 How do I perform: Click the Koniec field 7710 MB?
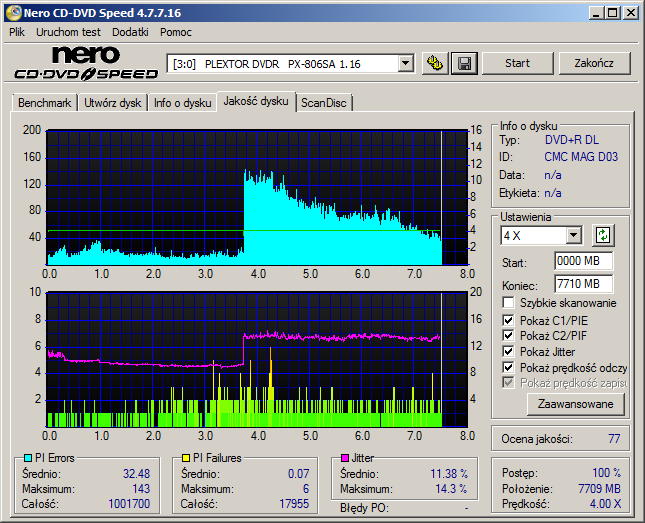pos(583,284)
